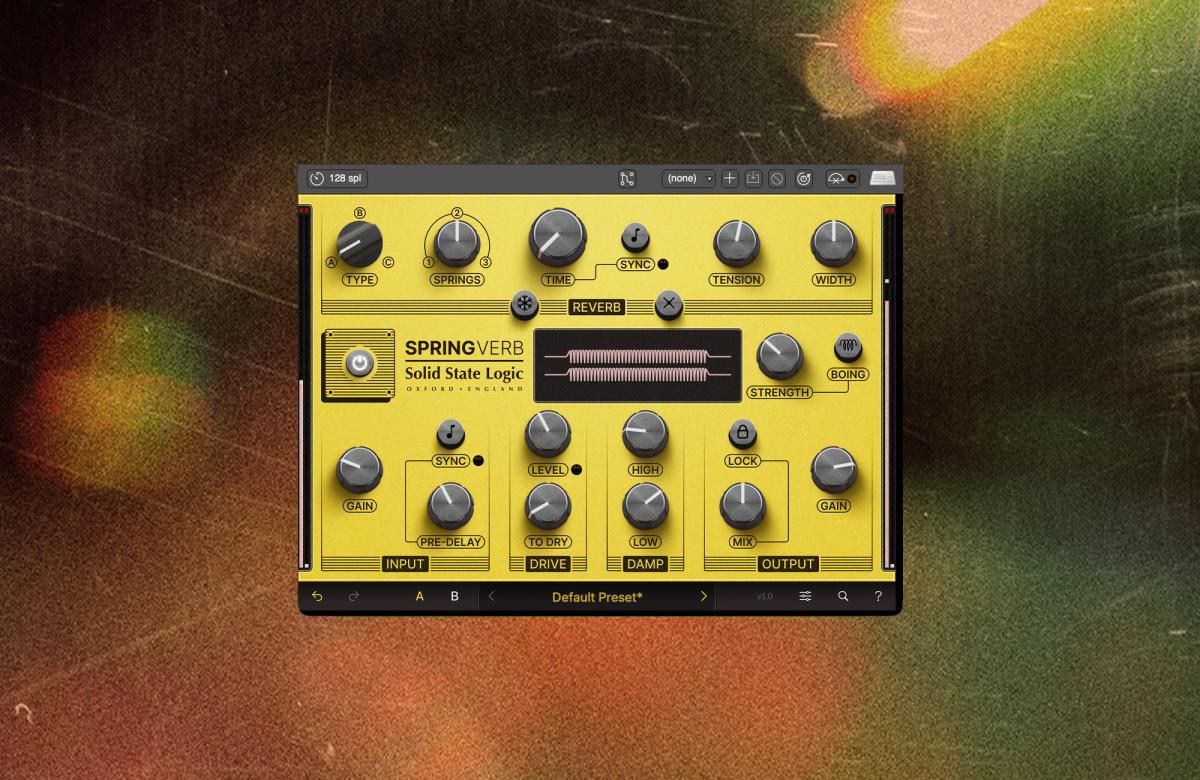Select springs count 2
Screen dimensions: 1200x780
pos(457,213)
